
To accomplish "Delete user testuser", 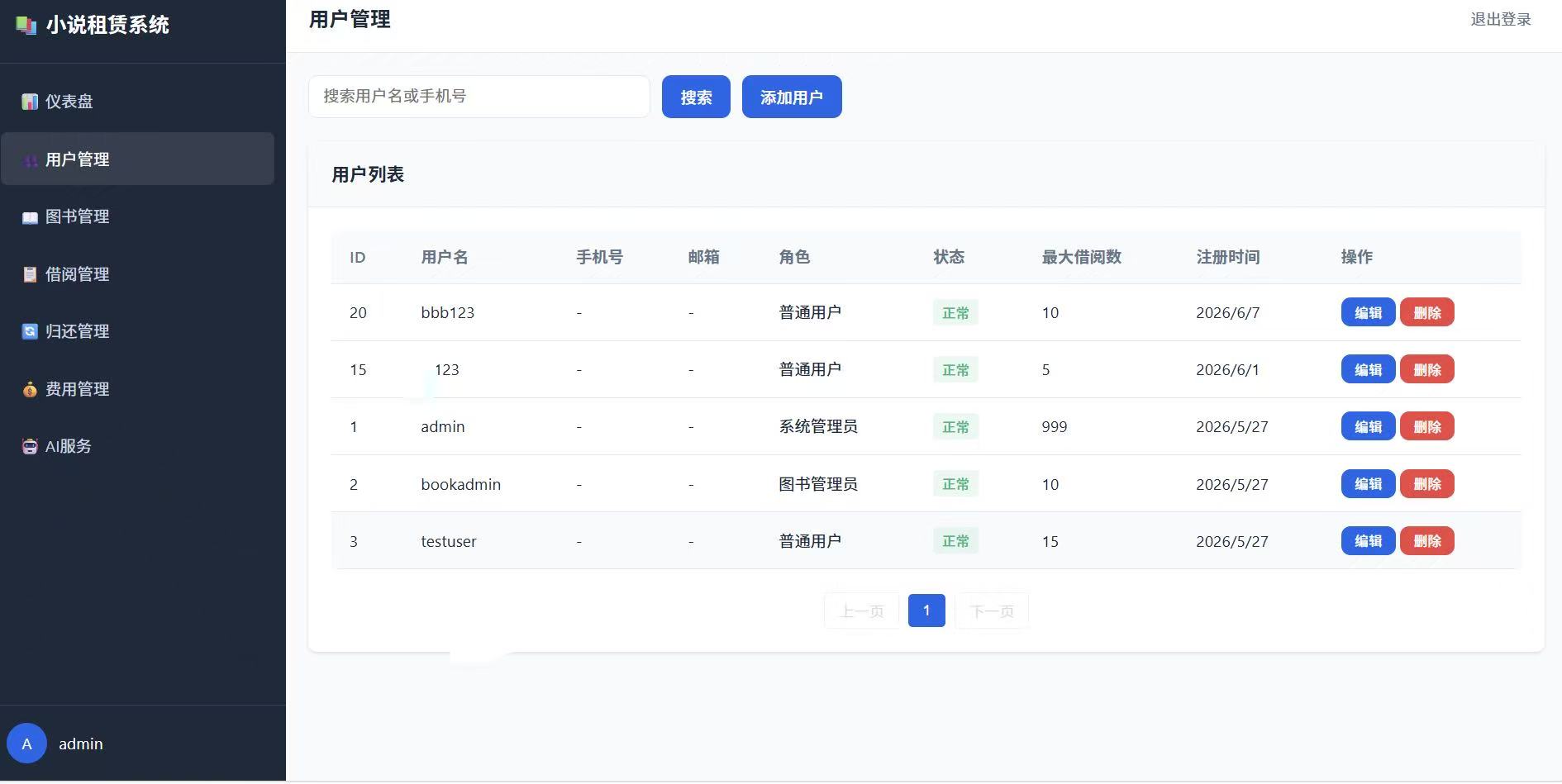I will coord(1427,540).
